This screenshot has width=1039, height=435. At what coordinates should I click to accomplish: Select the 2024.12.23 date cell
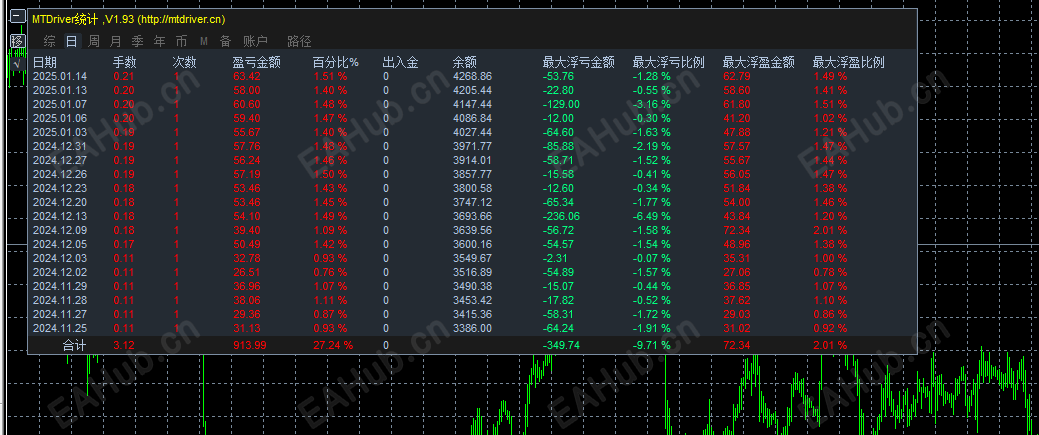tap(60, 188)
